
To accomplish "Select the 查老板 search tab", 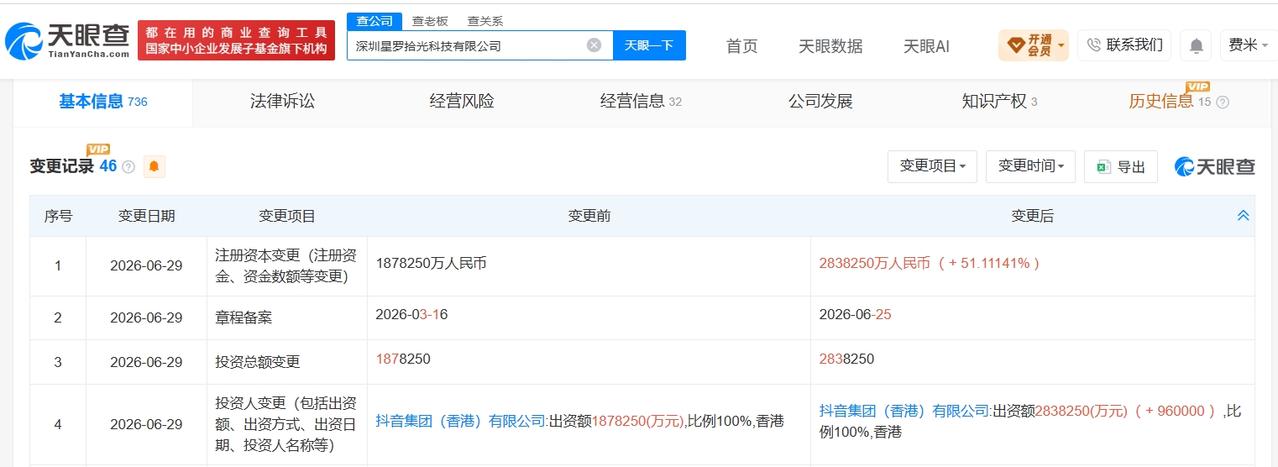I will pyautogui.click(x=430, y=21).
